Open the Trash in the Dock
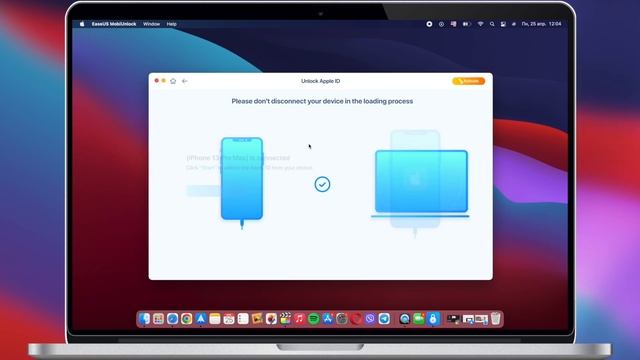The image size is (640, 360). tap(496, 319)
